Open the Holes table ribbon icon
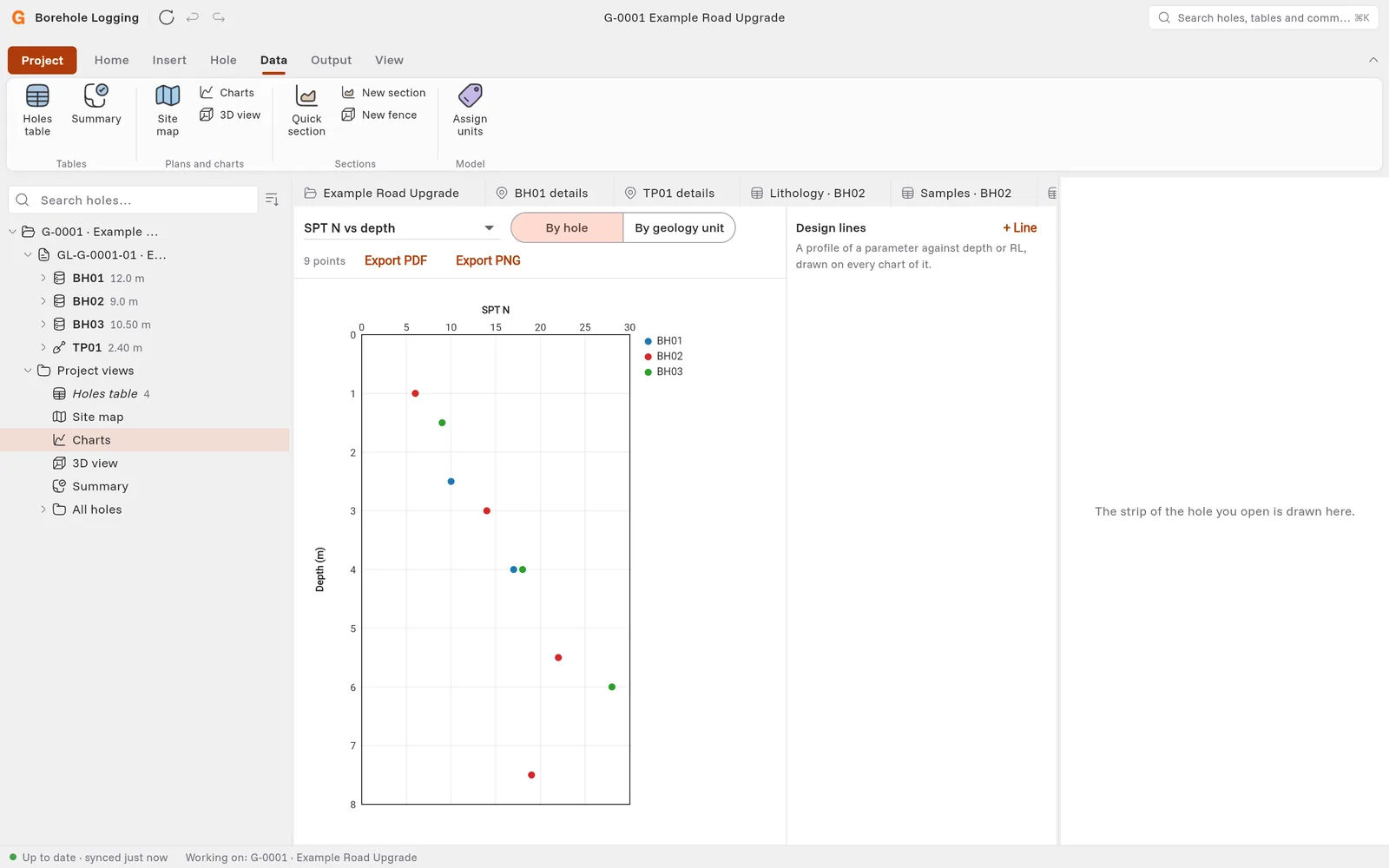The image size is (1389, 868). (37, 110)
